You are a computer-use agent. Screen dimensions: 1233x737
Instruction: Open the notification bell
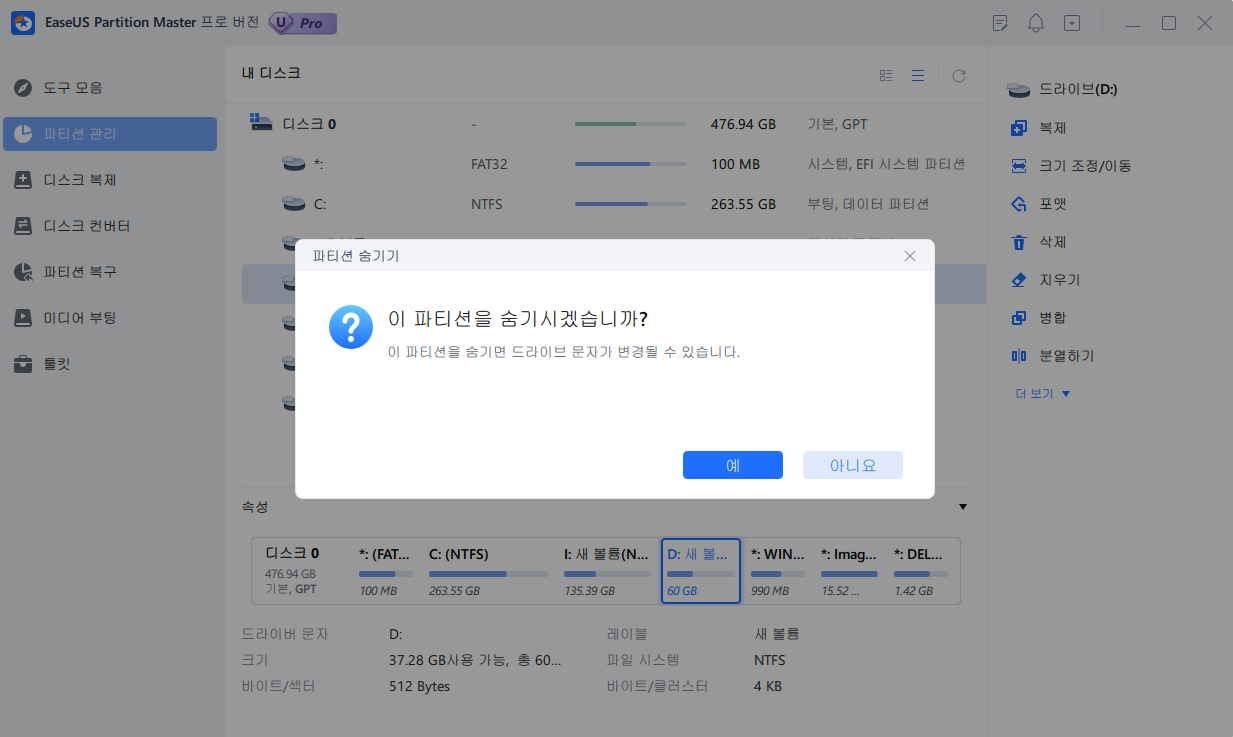click(1036, 22)
